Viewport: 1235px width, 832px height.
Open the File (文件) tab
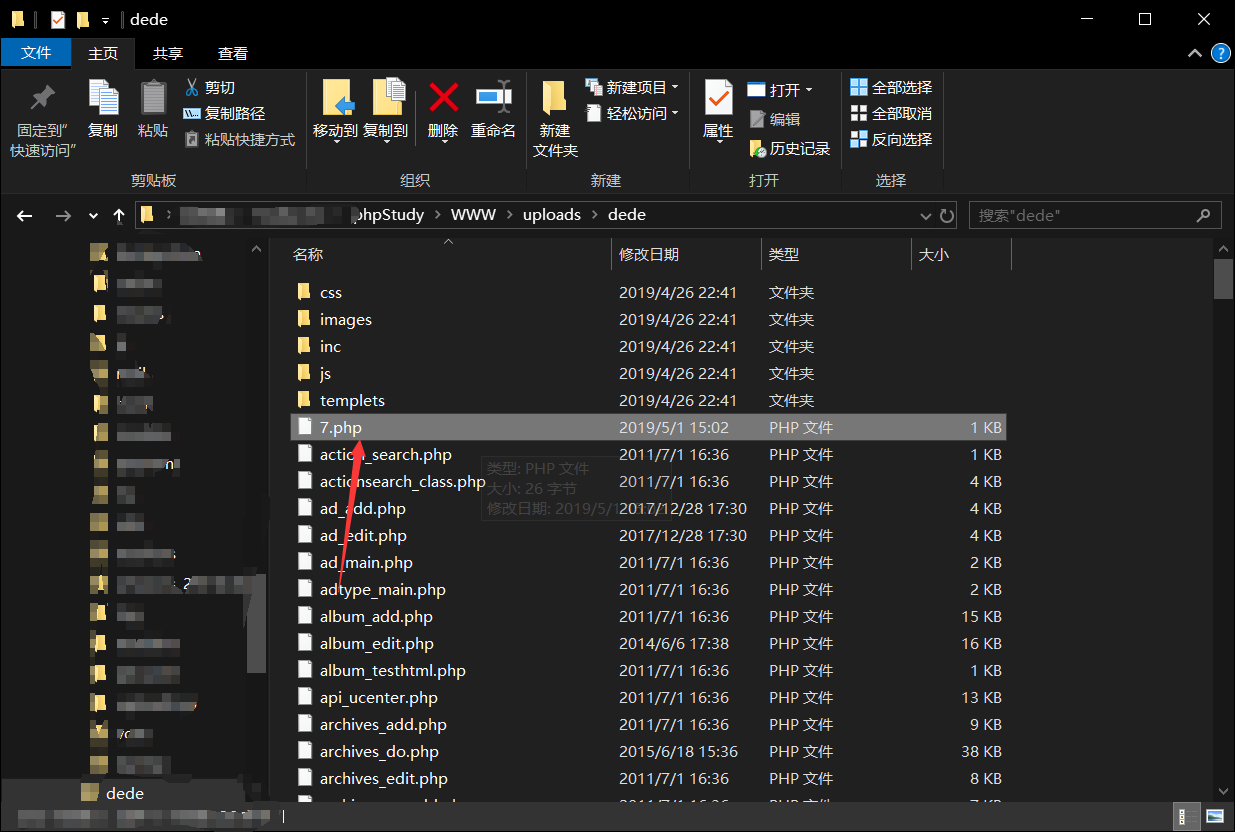tap(36, 53)
